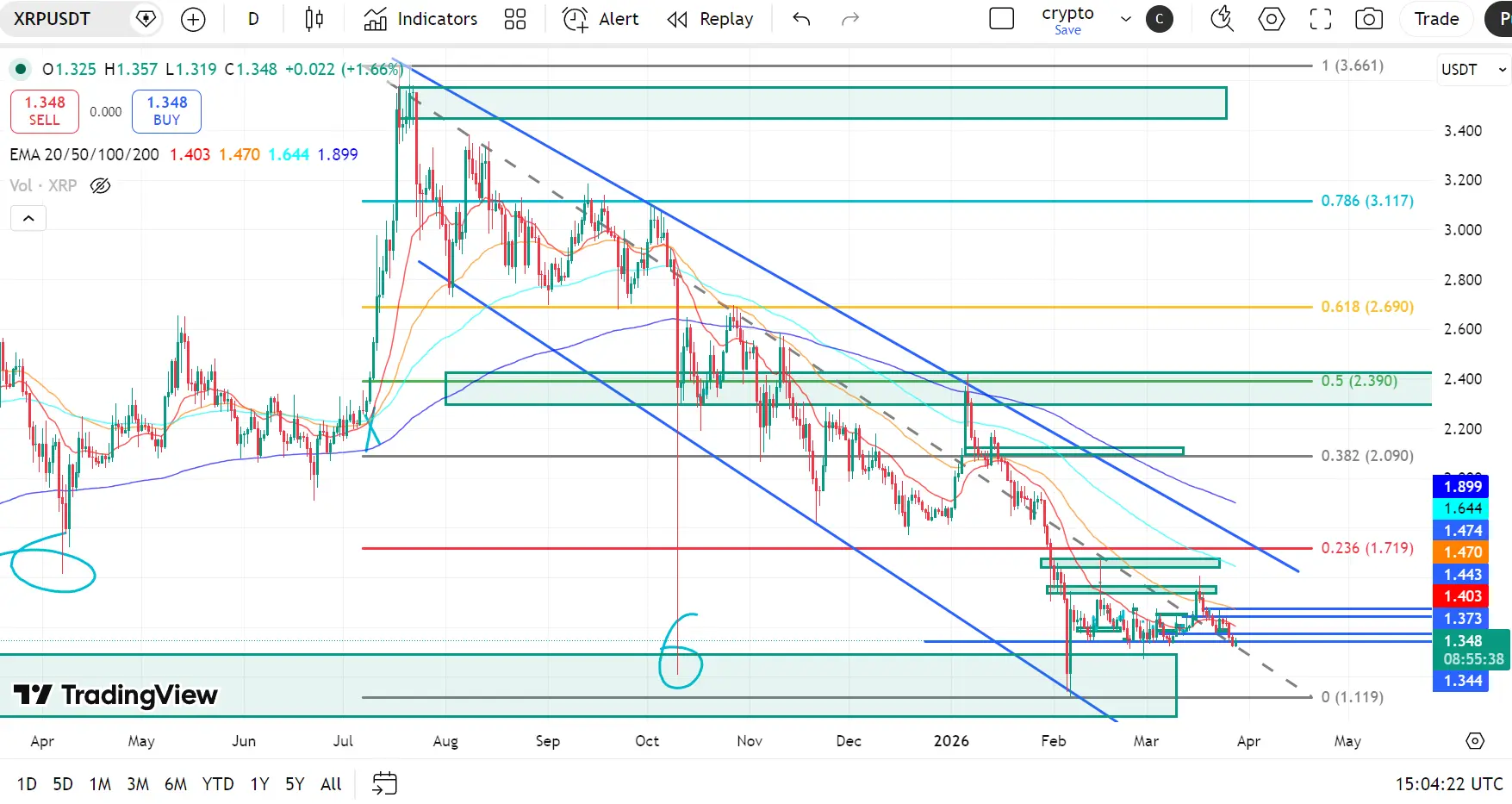Viewport: 1512px width, 804px height.
Task: Start bar Replay mode
Action: (711, 19)
